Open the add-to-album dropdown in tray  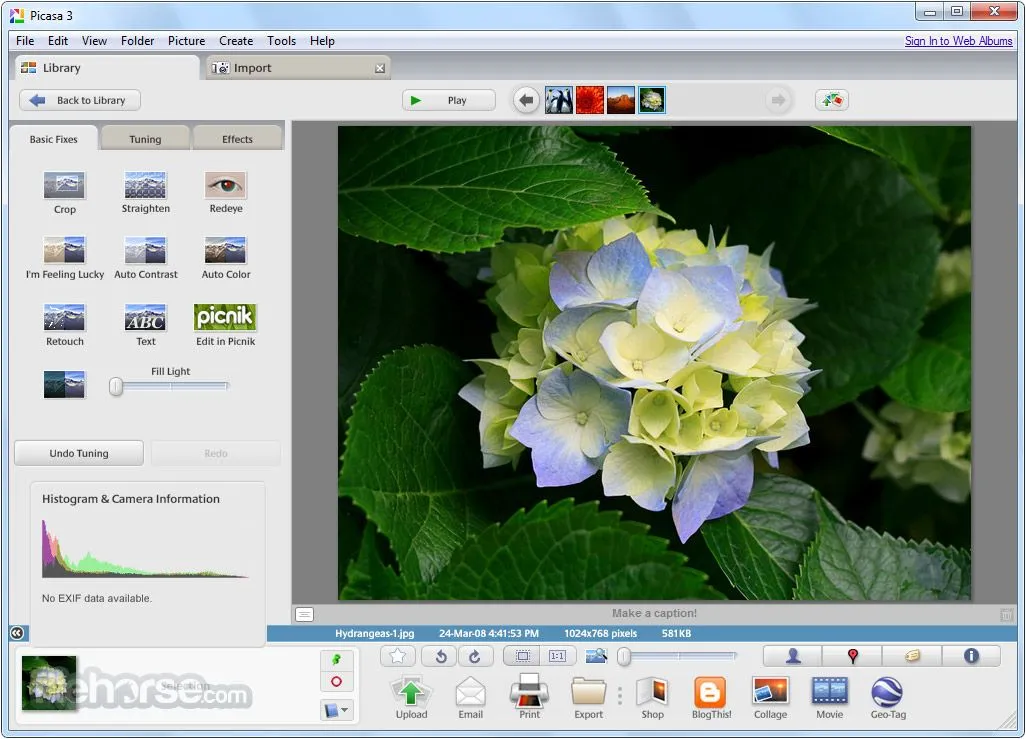point(336,710)
